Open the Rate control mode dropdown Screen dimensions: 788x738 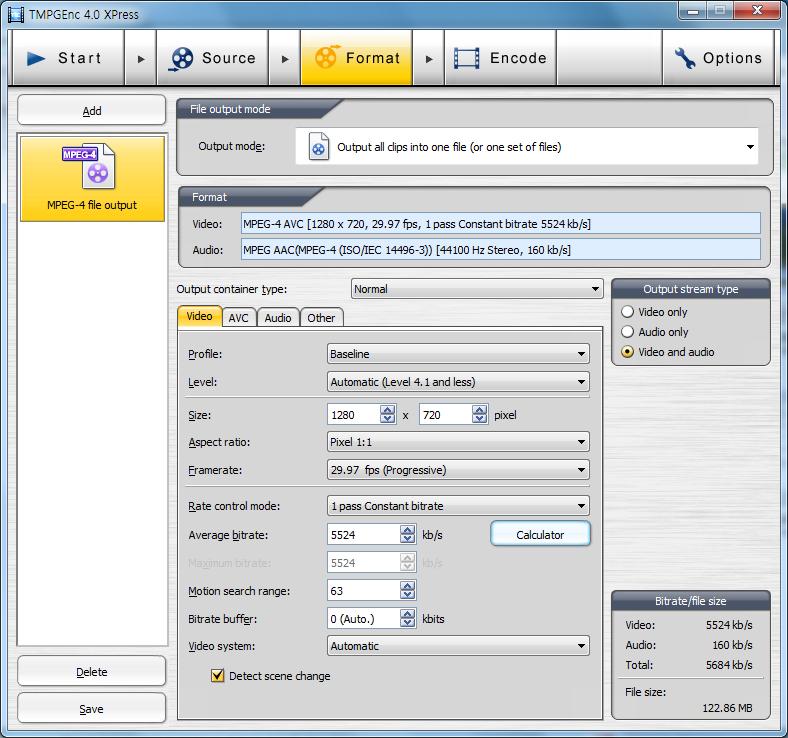pos(458,506)
